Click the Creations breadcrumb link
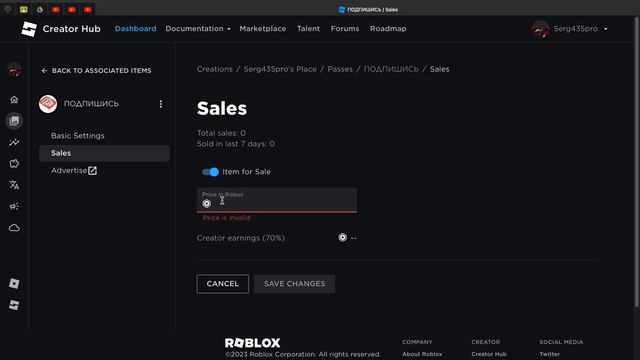The image size is (640, 360). tap(215, 69)
